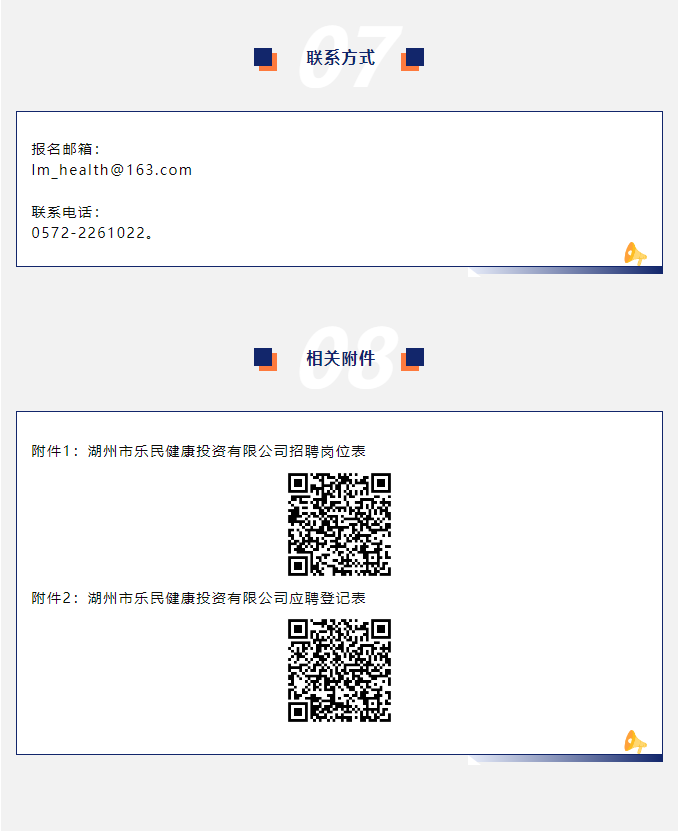Screen dimensions: 679x831
Task: Click the phone number 0572-2261022
Action: (89, 233)
